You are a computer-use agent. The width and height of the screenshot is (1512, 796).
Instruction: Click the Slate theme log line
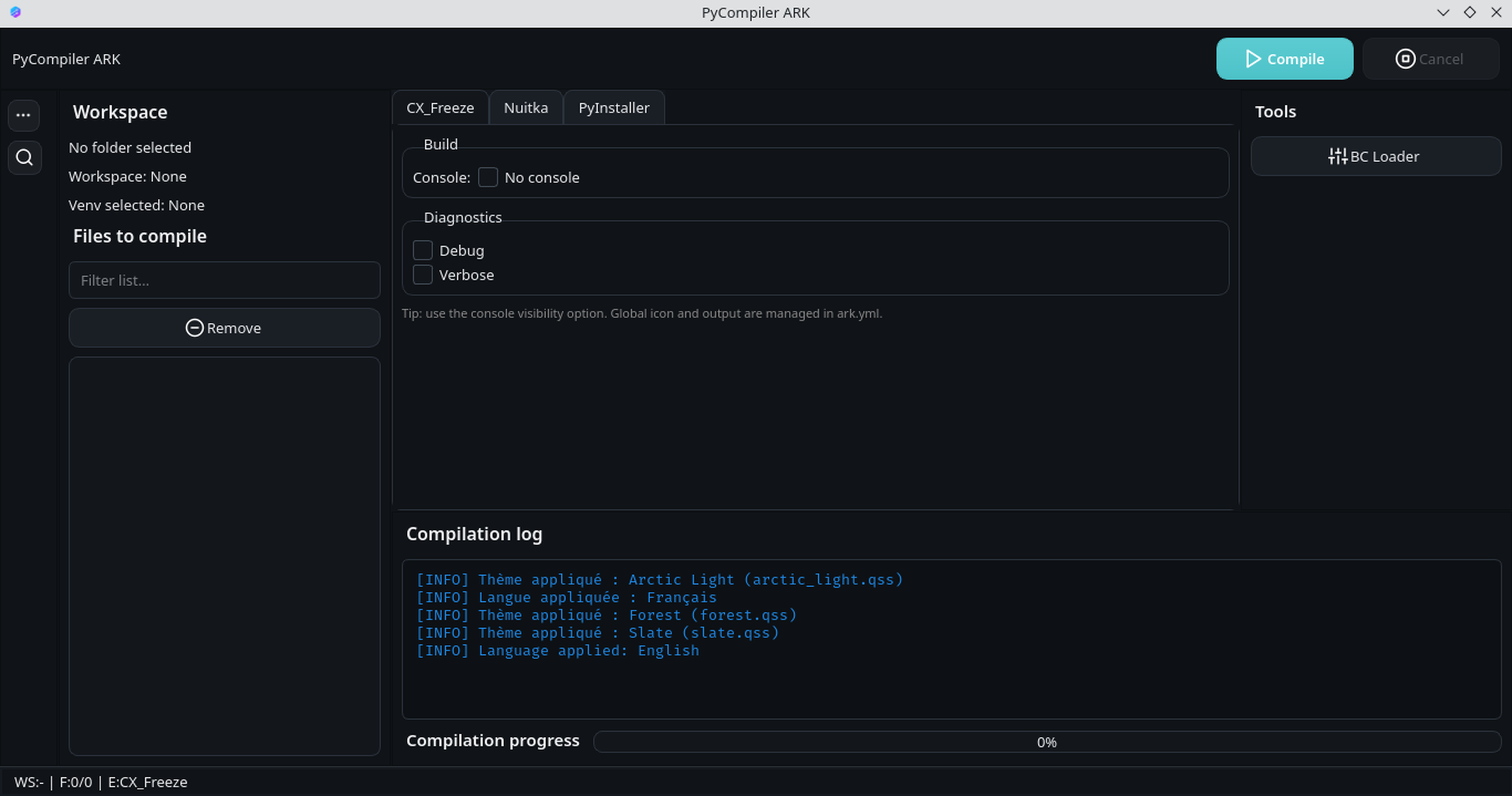pos(598,633)
